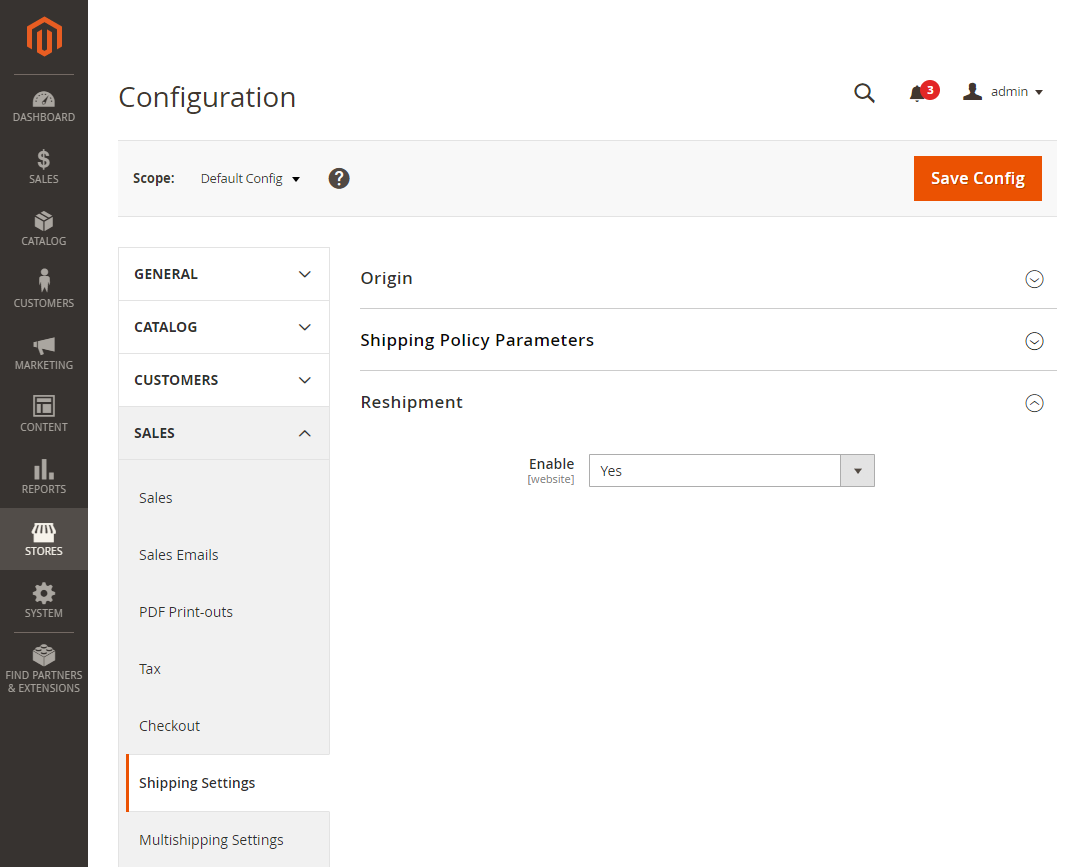Collapse the Reshipment section

tap(1034, 403)
